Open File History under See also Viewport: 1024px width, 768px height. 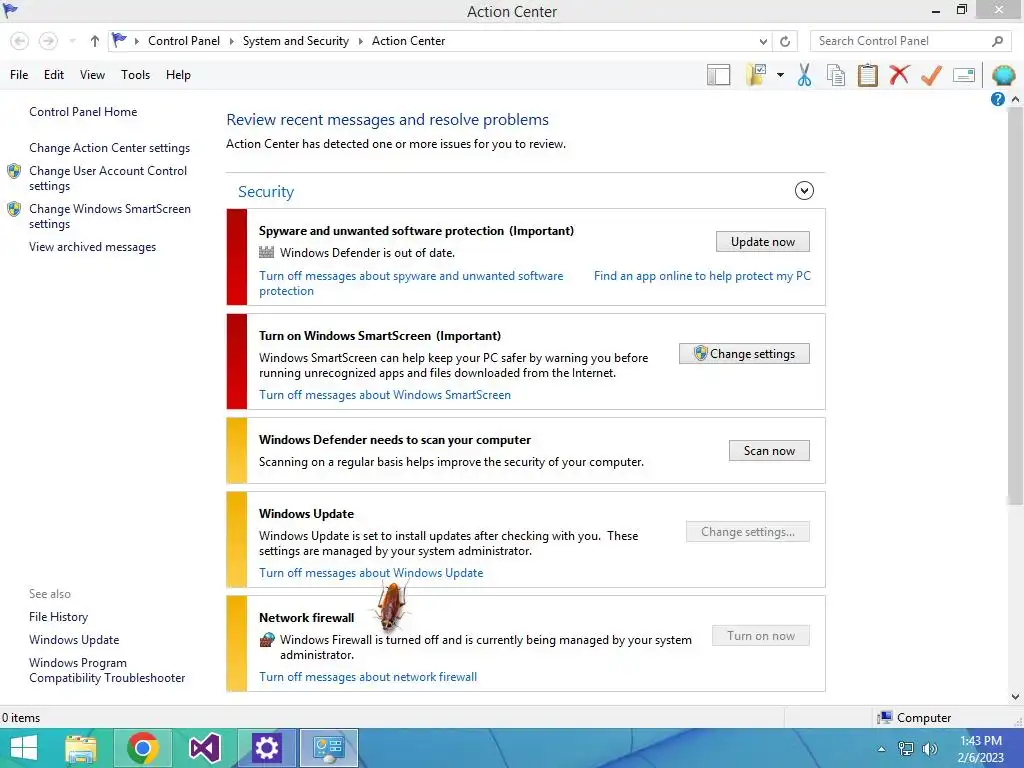(x=58, y=616)
